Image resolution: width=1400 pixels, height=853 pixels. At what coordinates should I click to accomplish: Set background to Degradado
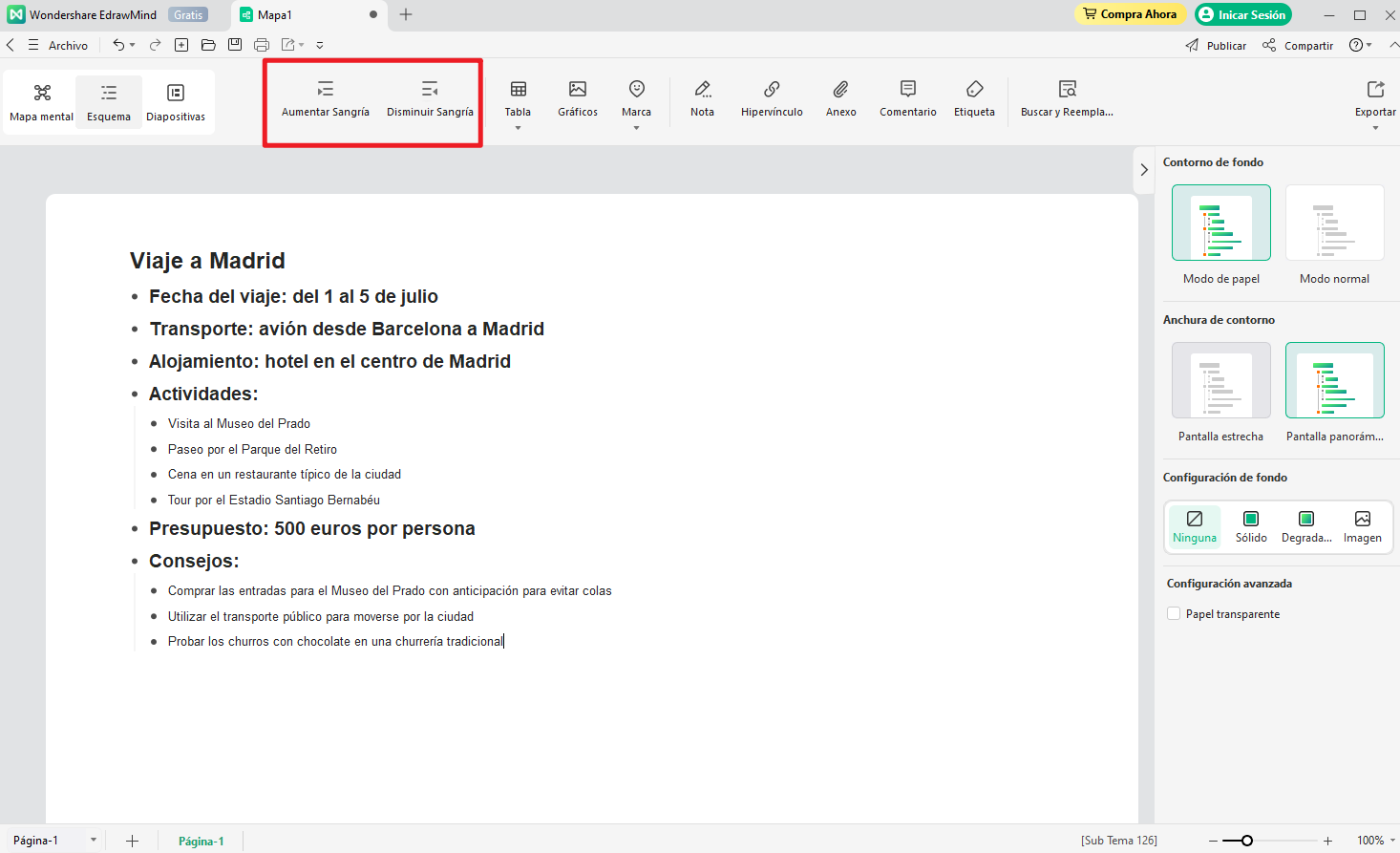pos(1306,526)
